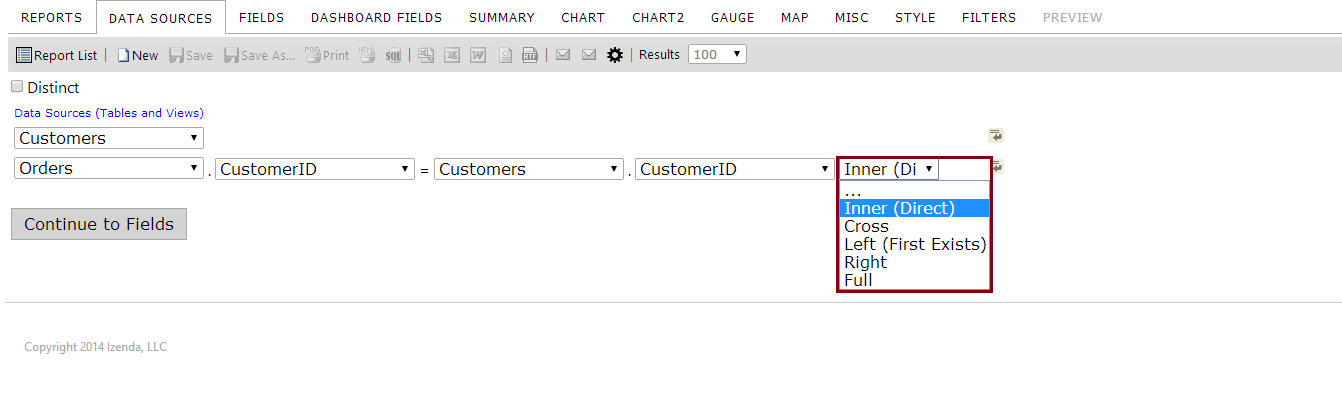This screenshot has width=1342, height=395.
Task: Select Left (First Exists) join option
Action: pyautogui.click(x=915, y=244)
